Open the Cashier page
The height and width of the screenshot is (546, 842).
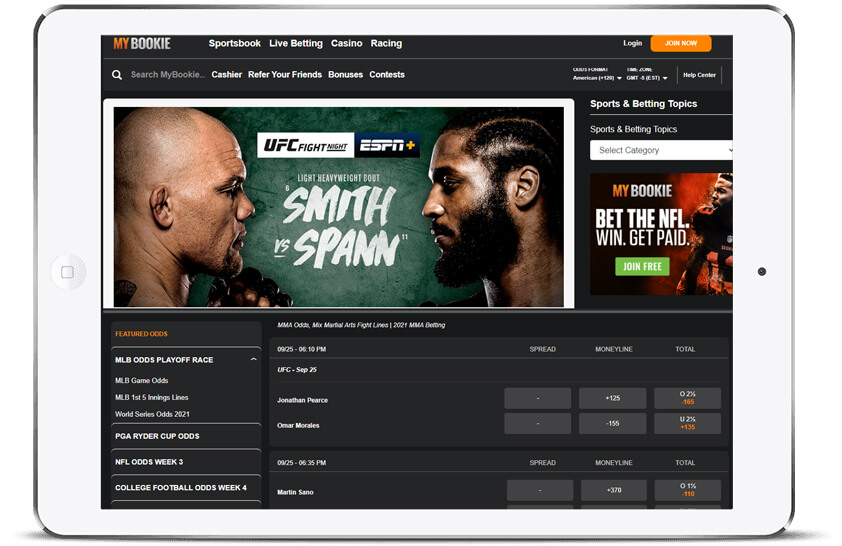click(x=227, y=75)
